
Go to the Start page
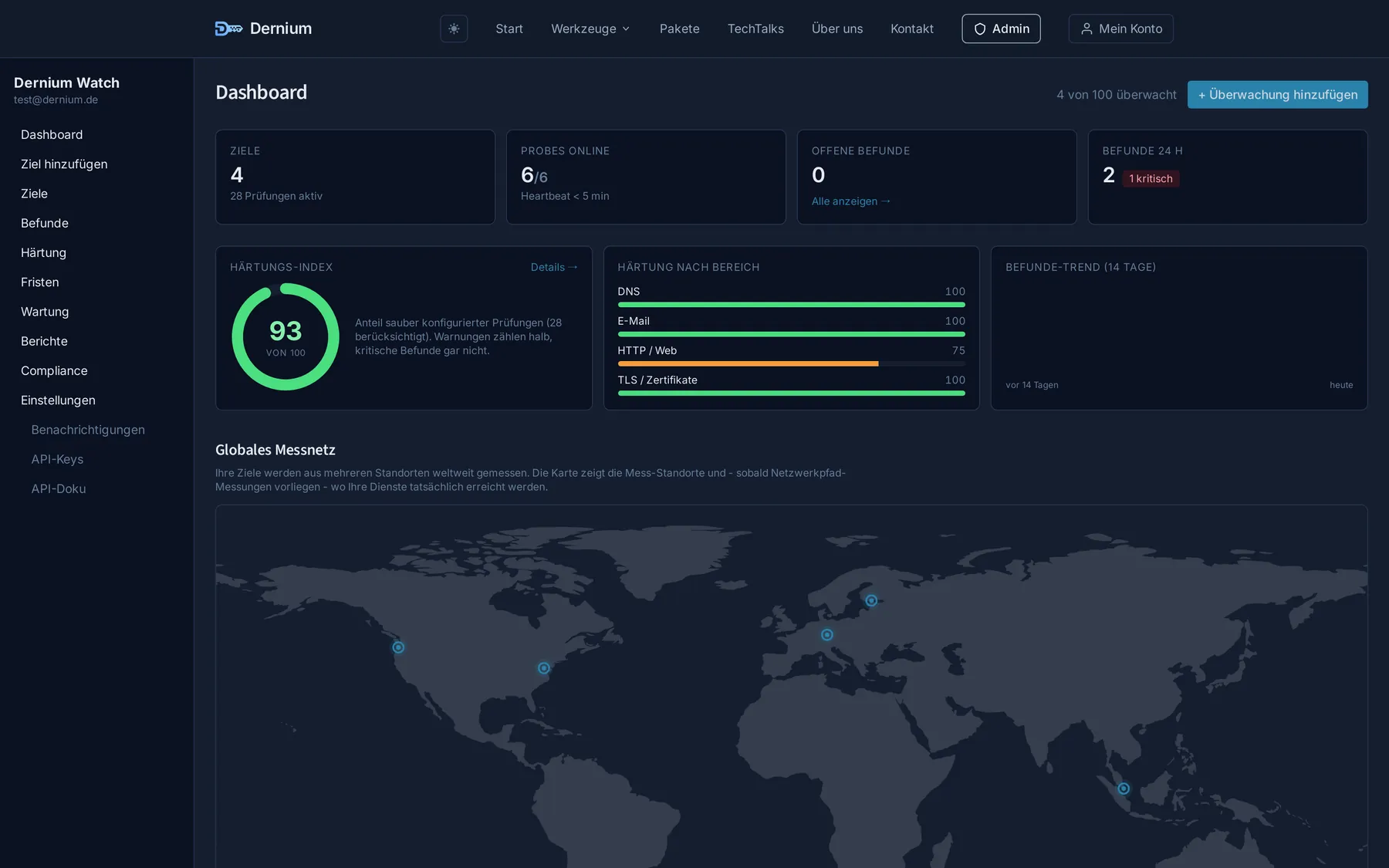point(509,29)
